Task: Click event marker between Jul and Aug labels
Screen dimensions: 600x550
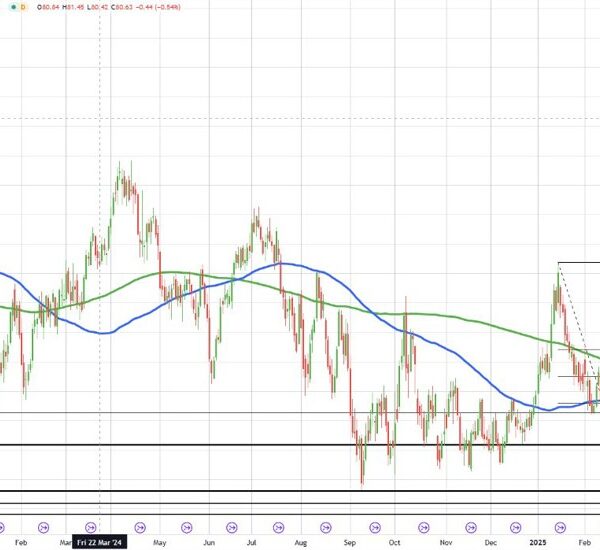Action: point(280,523)
